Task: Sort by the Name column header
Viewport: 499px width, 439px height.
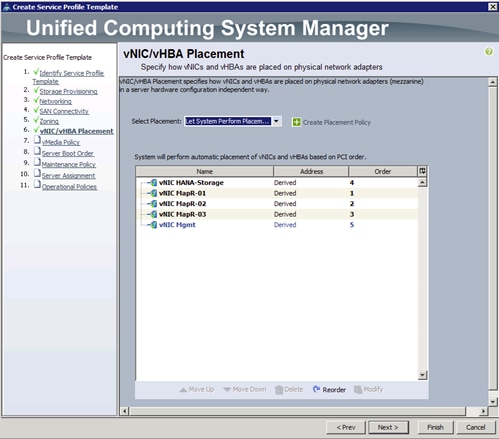Action: click(x=205, y=171)
